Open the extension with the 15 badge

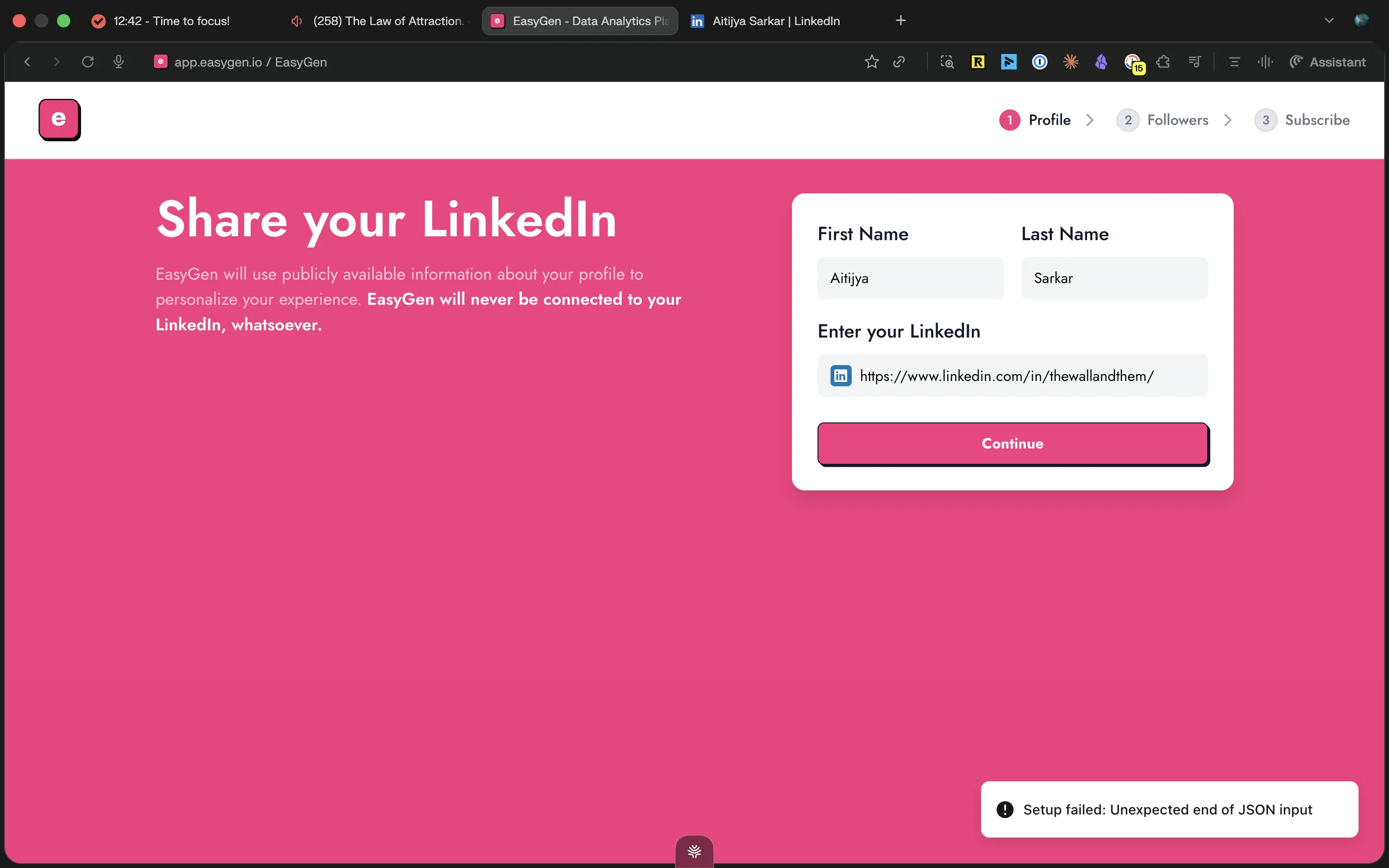(1134, 63)
